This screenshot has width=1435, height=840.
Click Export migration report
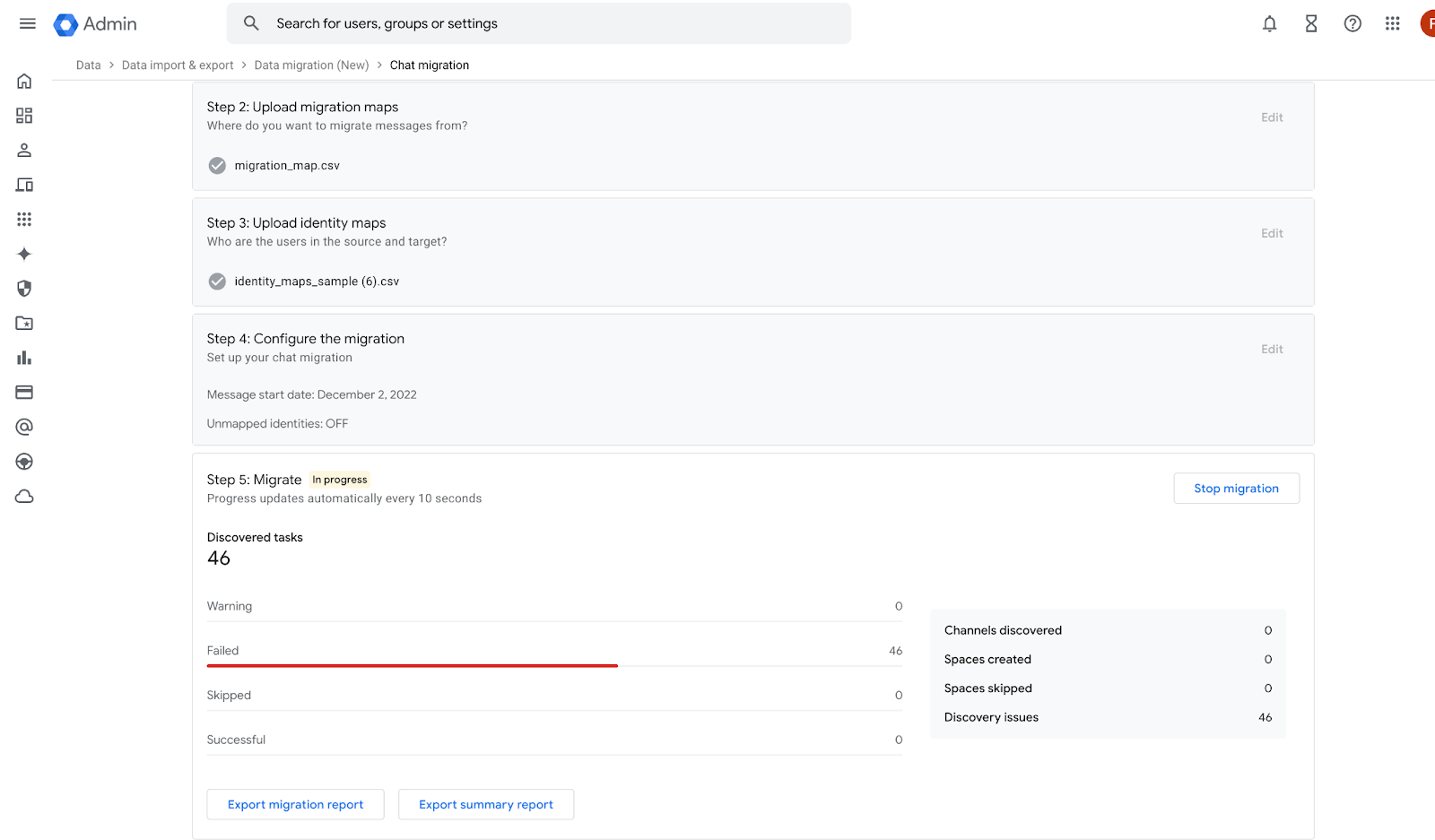[295, 804]
